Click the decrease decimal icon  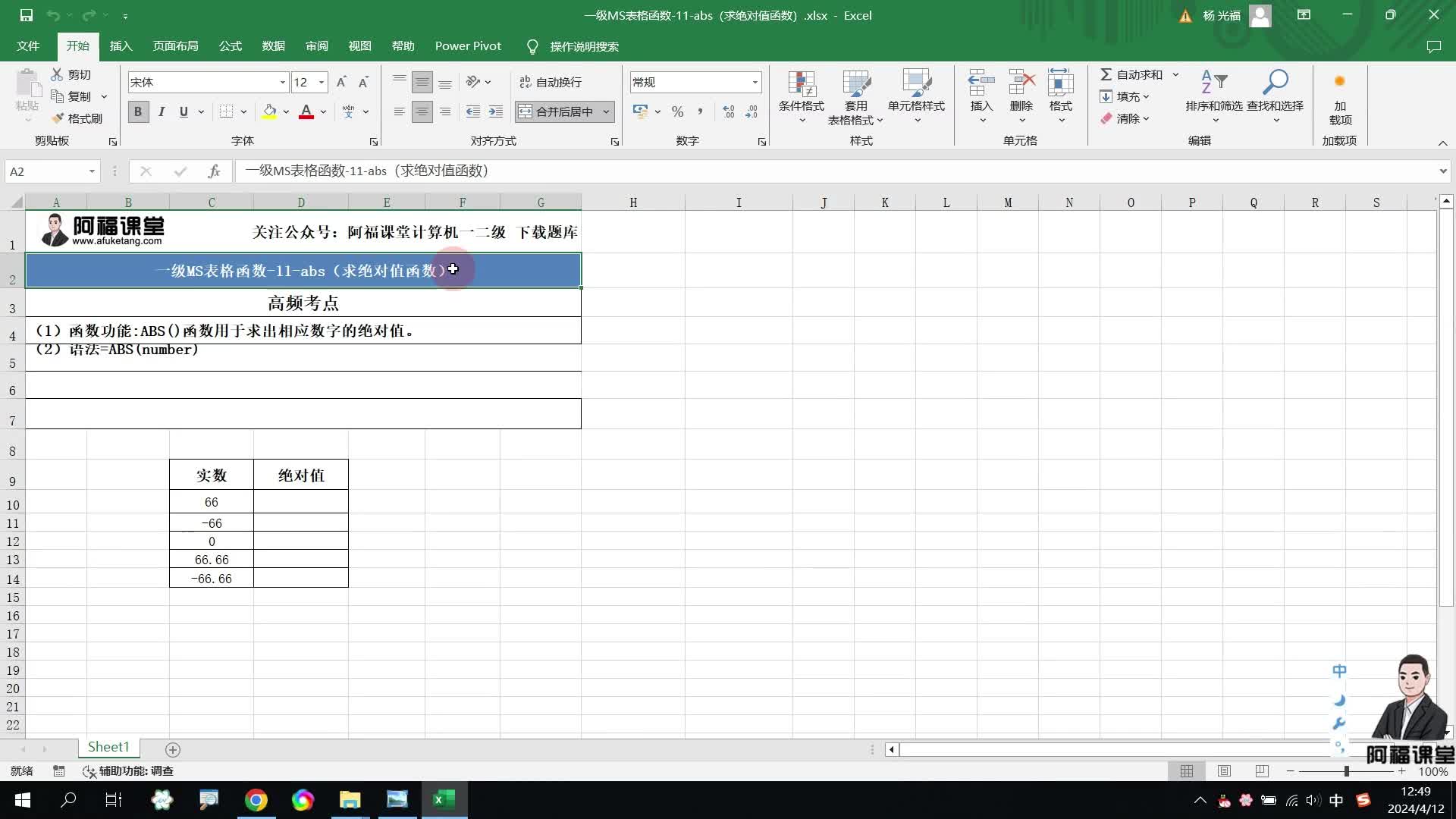click(x=752, y=111)
